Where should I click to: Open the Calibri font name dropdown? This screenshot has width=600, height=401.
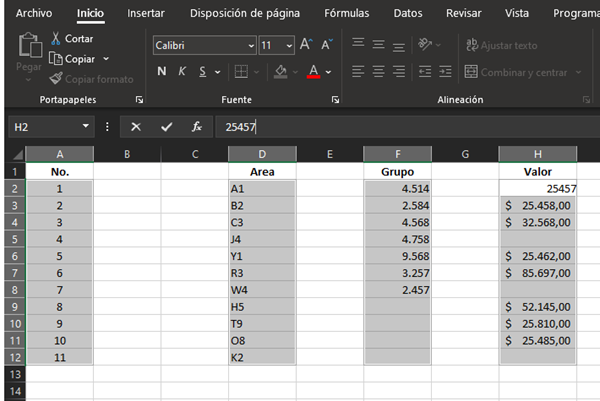251,46
